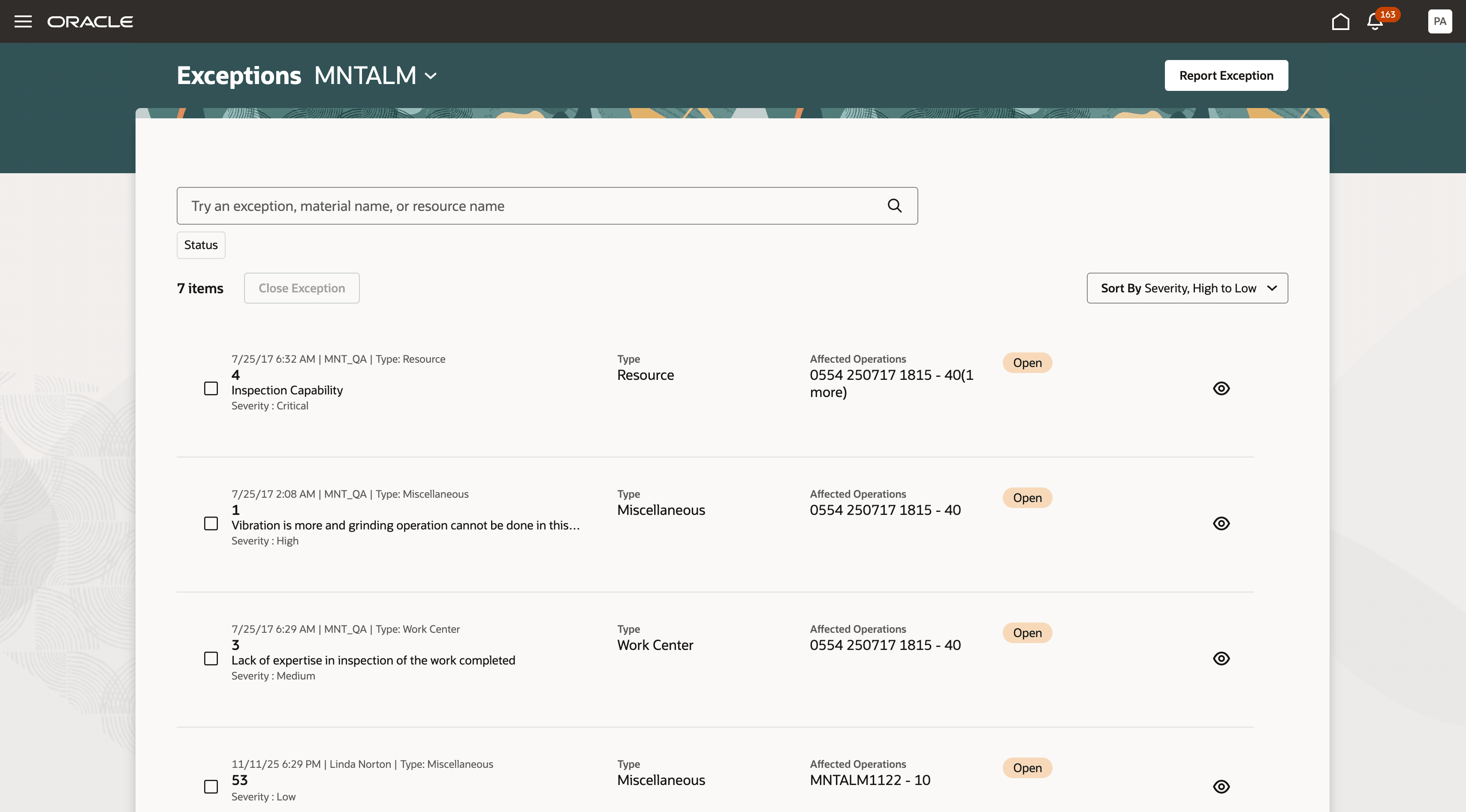Open the navigation hamburger menu
Viewport: 1466px width, 812px height.
23,21
